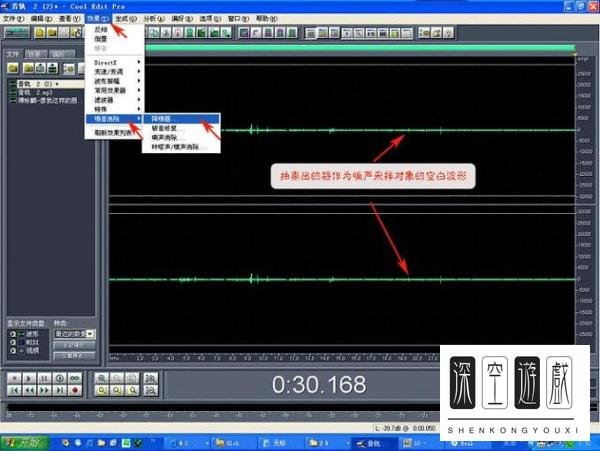Start playback with the Play button
The image size is (600, 451).
(29, 378)
